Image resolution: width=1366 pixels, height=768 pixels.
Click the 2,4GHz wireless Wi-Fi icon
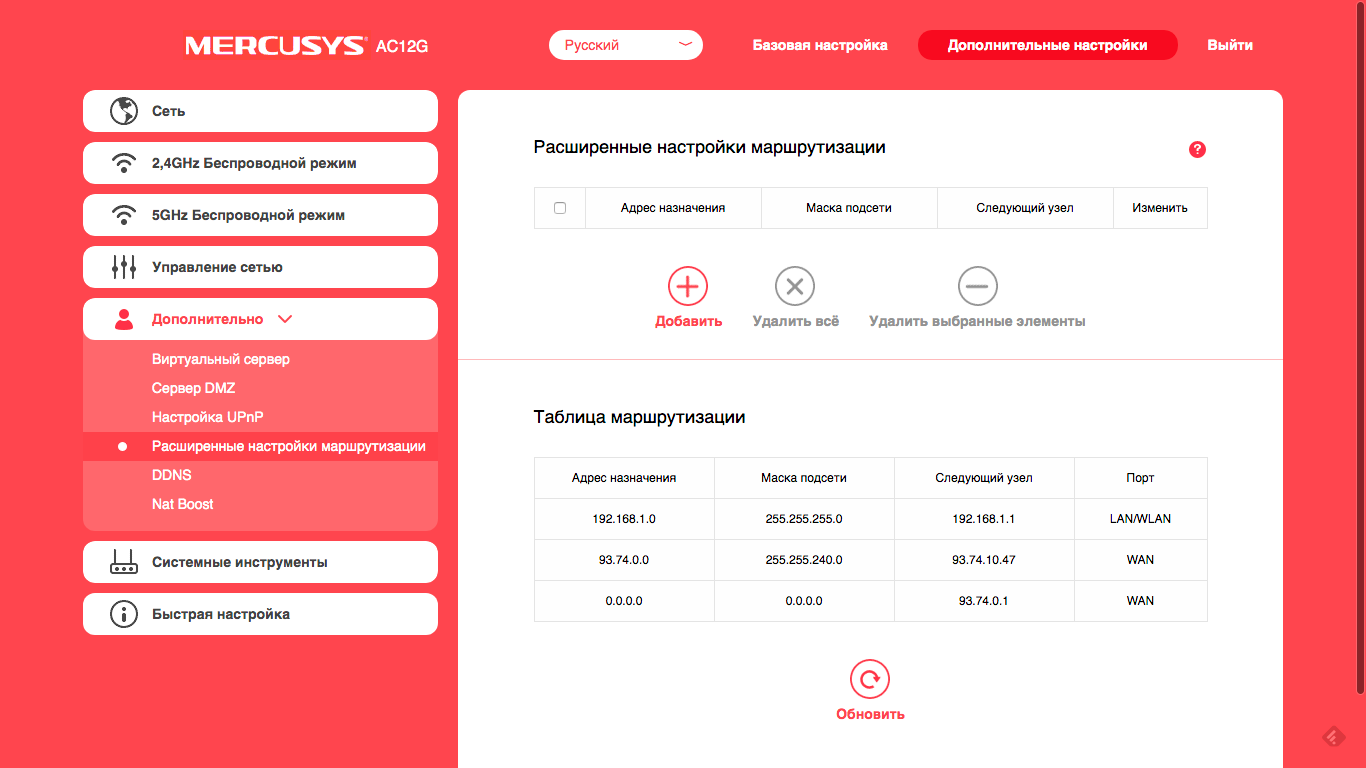[x=124, y=163]
